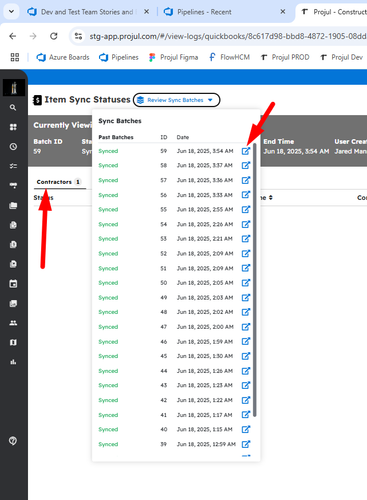Open the Azure Boards bookmark

[63, 57]
